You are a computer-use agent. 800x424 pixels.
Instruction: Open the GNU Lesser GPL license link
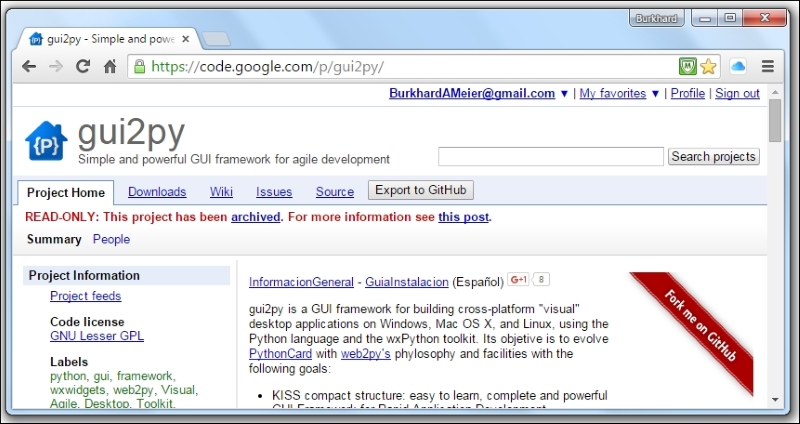point(97,336)
